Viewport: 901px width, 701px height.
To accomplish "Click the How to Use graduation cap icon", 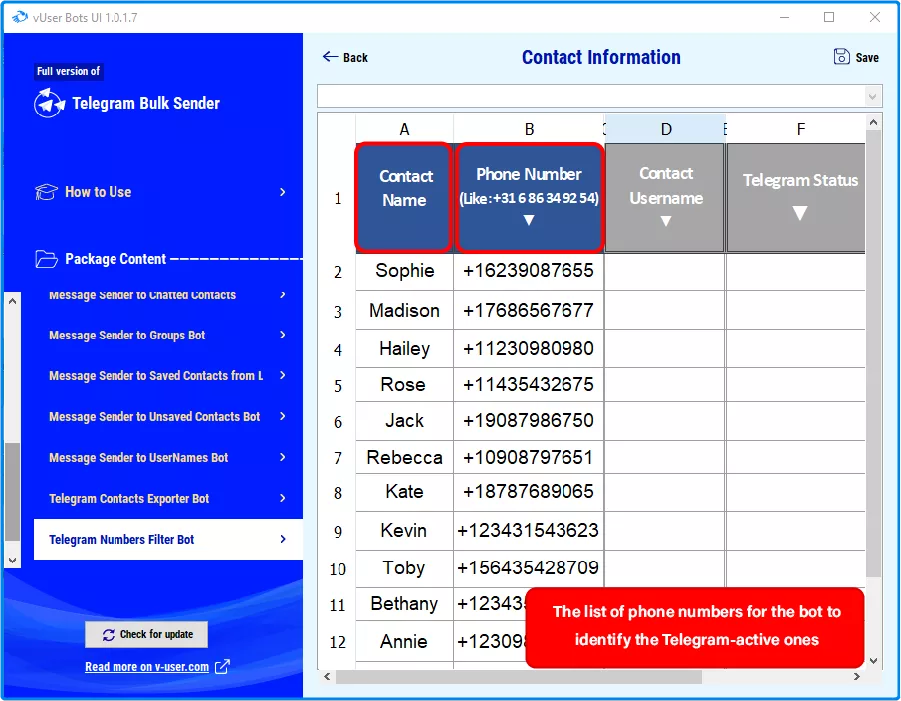I will pyautogui.click(x=46, y=192).
